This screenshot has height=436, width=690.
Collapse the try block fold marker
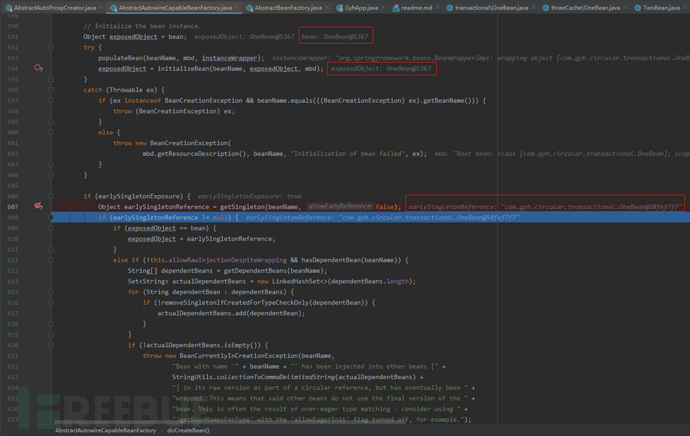[x=52, y=47]
